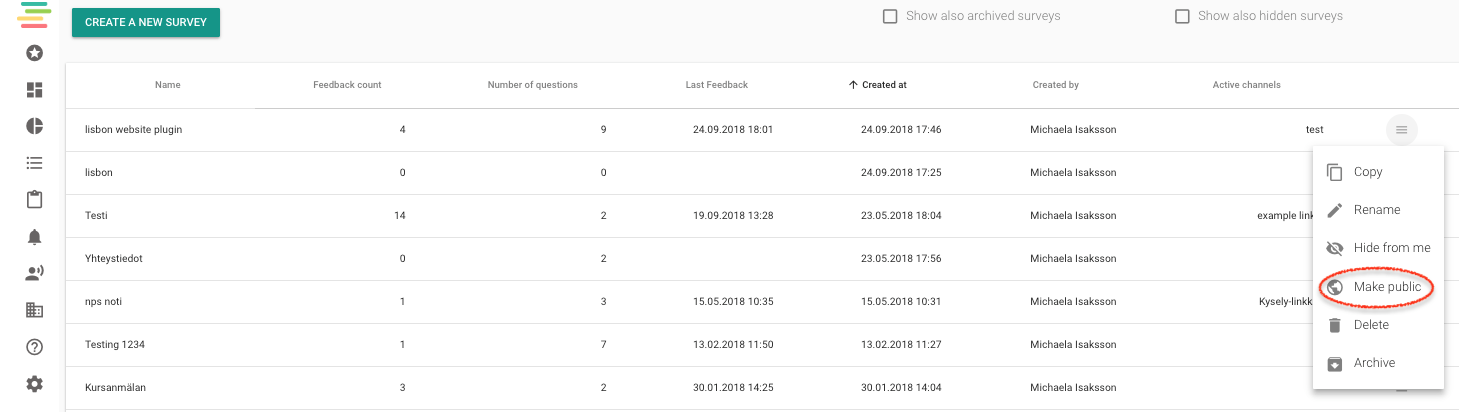Screen dimensions: 1459x412
Task: Click Created at 23.05.2018 17:56 cell
Action: click(x=901, y=258)
